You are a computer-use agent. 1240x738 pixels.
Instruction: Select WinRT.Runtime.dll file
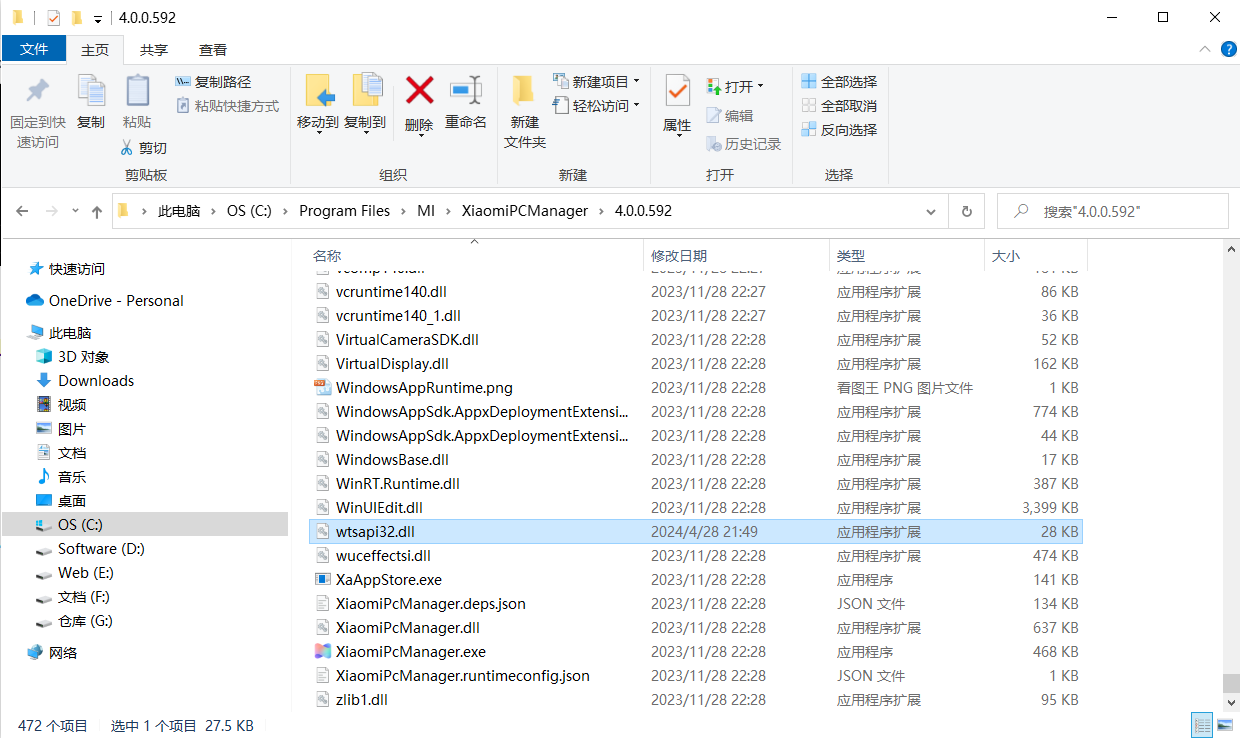coord(398,484)
